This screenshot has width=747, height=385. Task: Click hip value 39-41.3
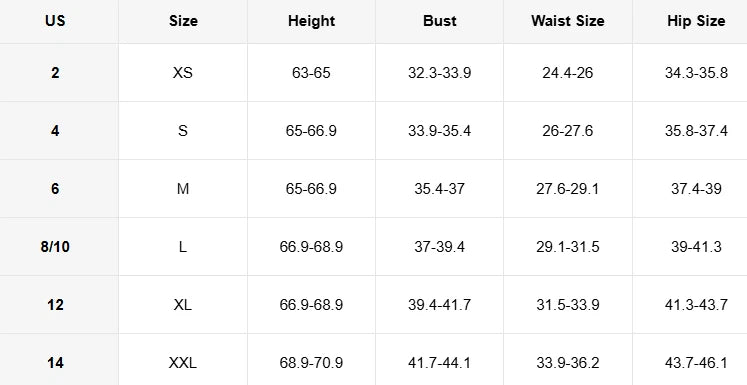(x=696, y=247)
